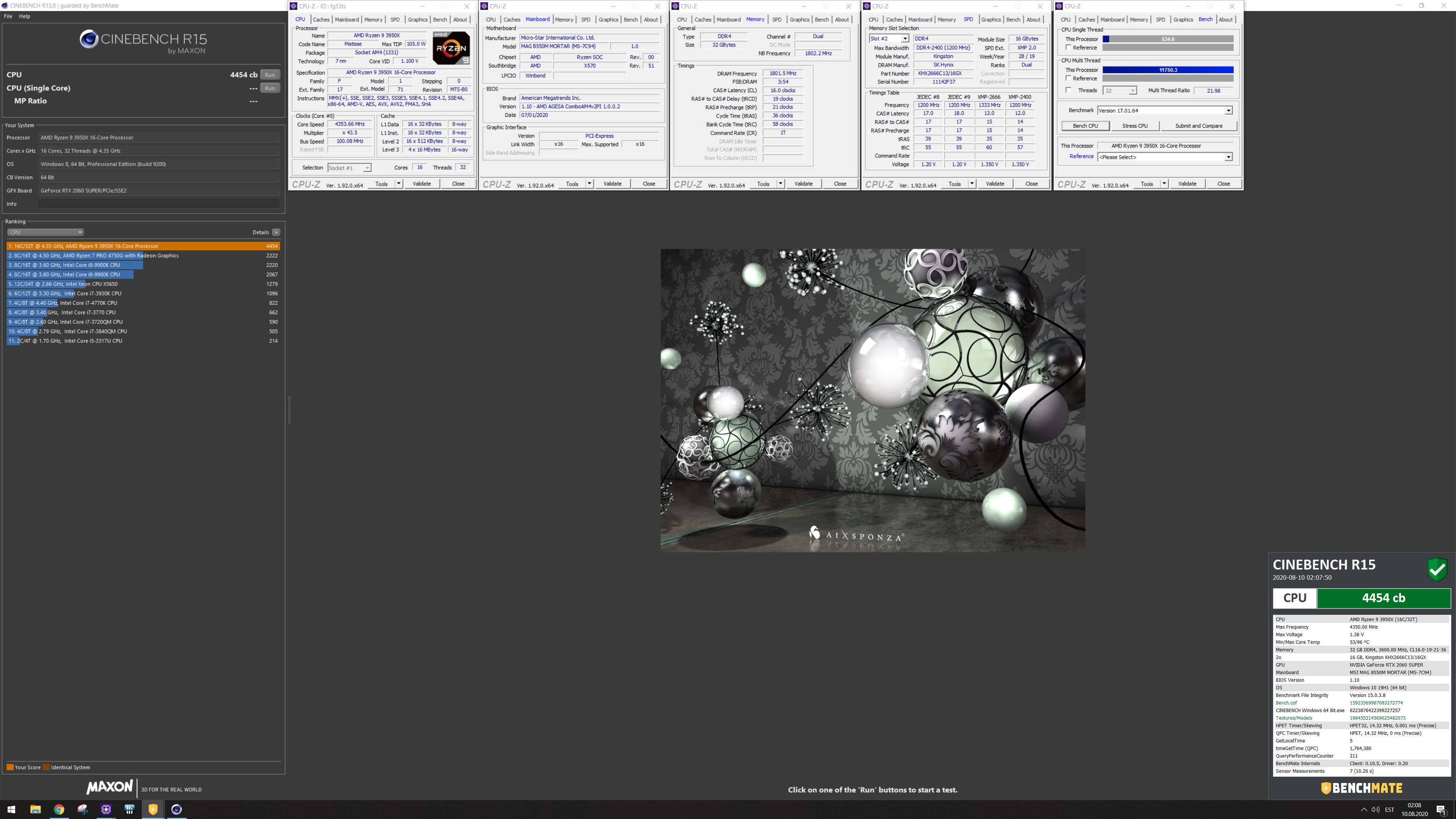Open the File menu in Cinebench
The image size is (1456, 819).
(8, 16)
